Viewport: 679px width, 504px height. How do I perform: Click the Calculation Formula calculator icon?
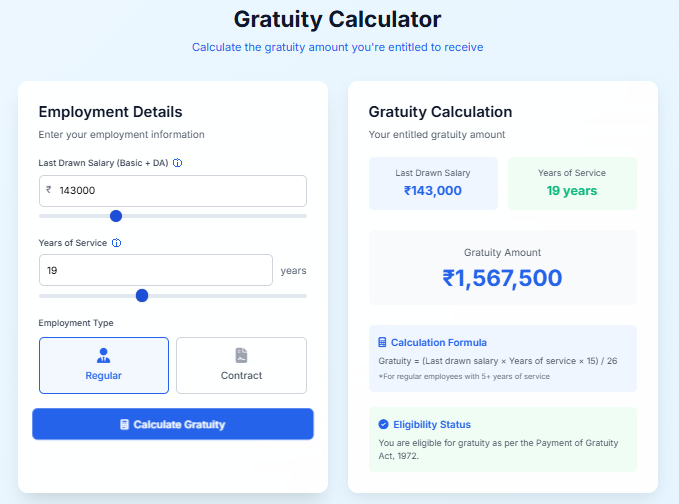[383, 342]
